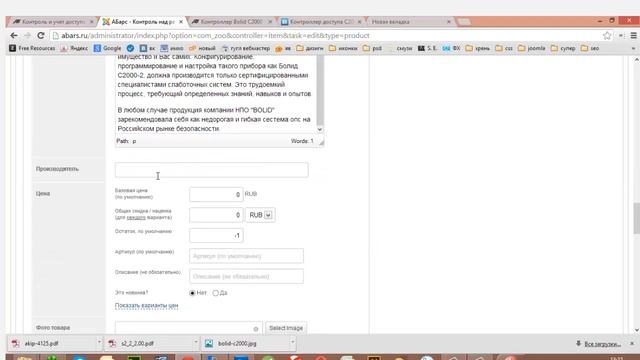
Task: Open the Google bookmark
Action: [108, 48]
